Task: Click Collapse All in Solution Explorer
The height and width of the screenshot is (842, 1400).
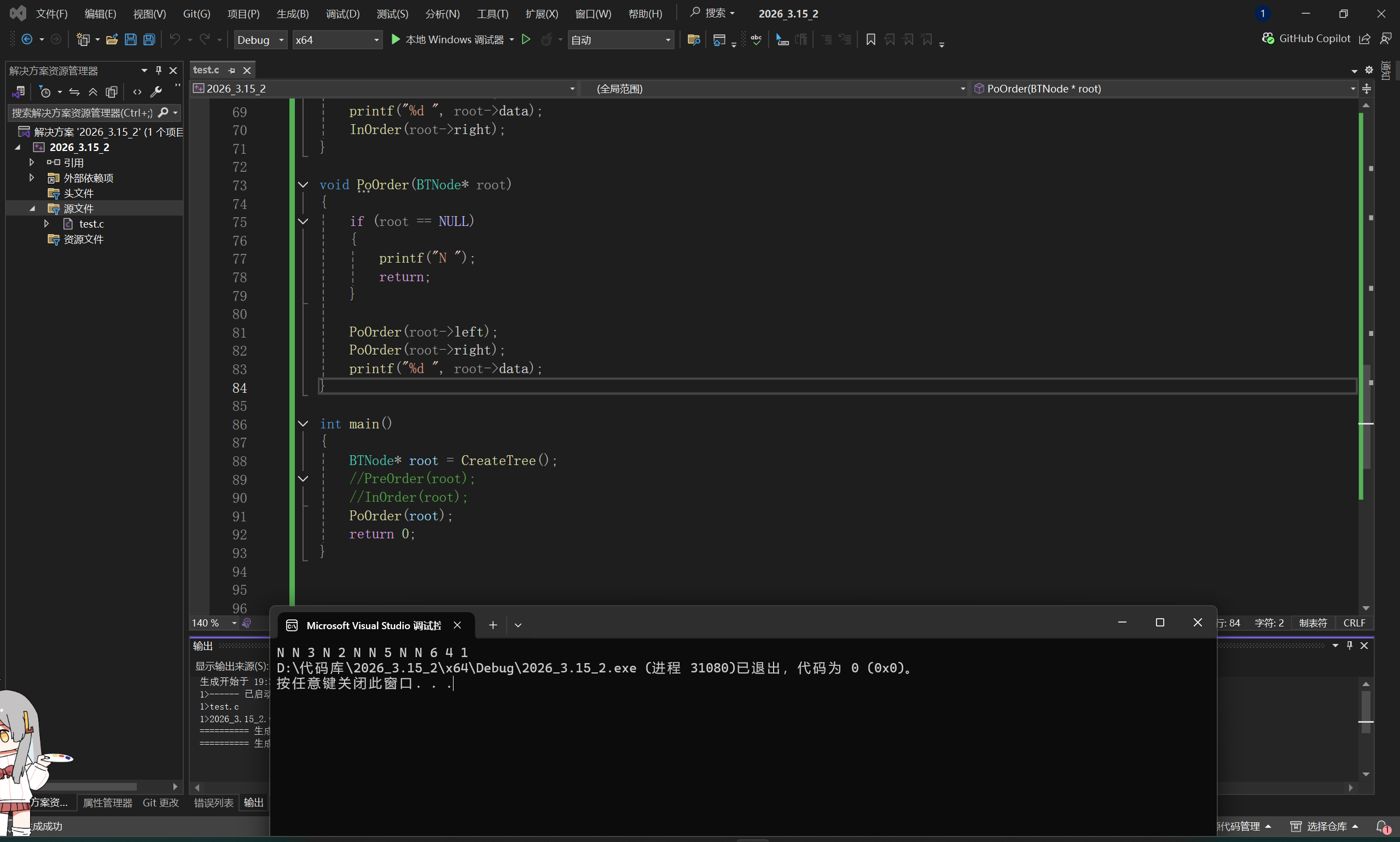Action: coord(93,91)
